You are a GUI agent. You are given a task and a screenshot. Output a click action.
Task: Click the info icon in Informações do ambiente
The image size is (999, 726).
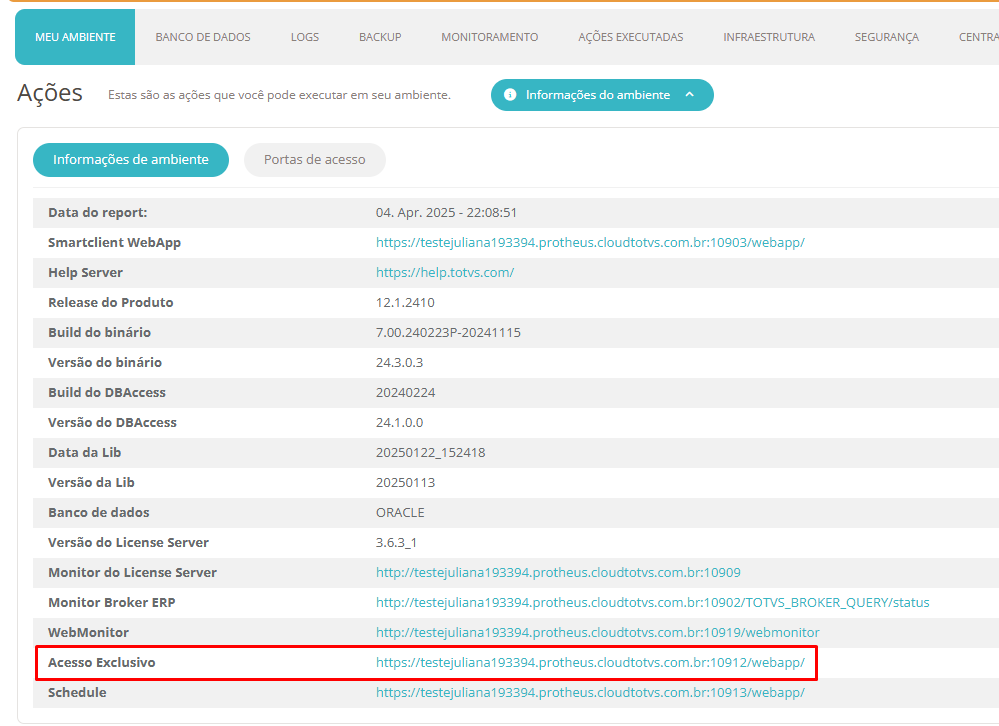click(510, 95)
